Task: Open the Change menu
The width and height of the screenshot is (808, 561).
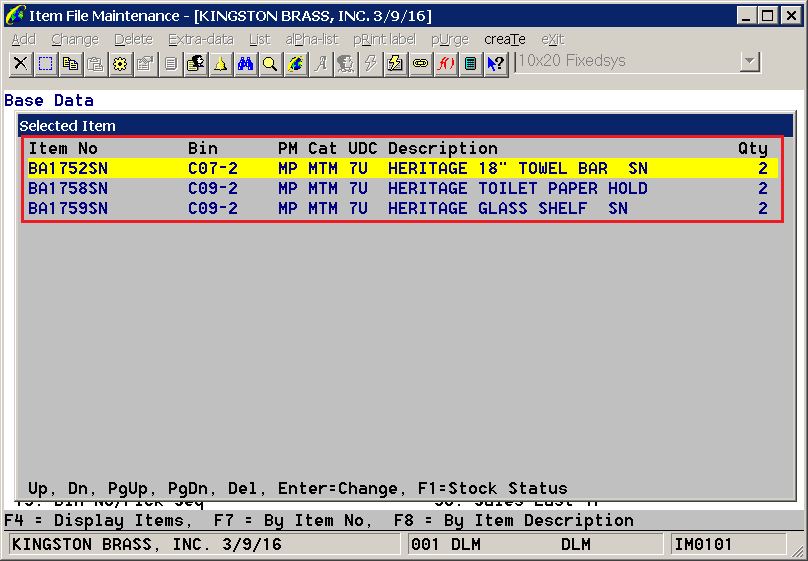Action: pyautogui.click(x=75, y=40)
